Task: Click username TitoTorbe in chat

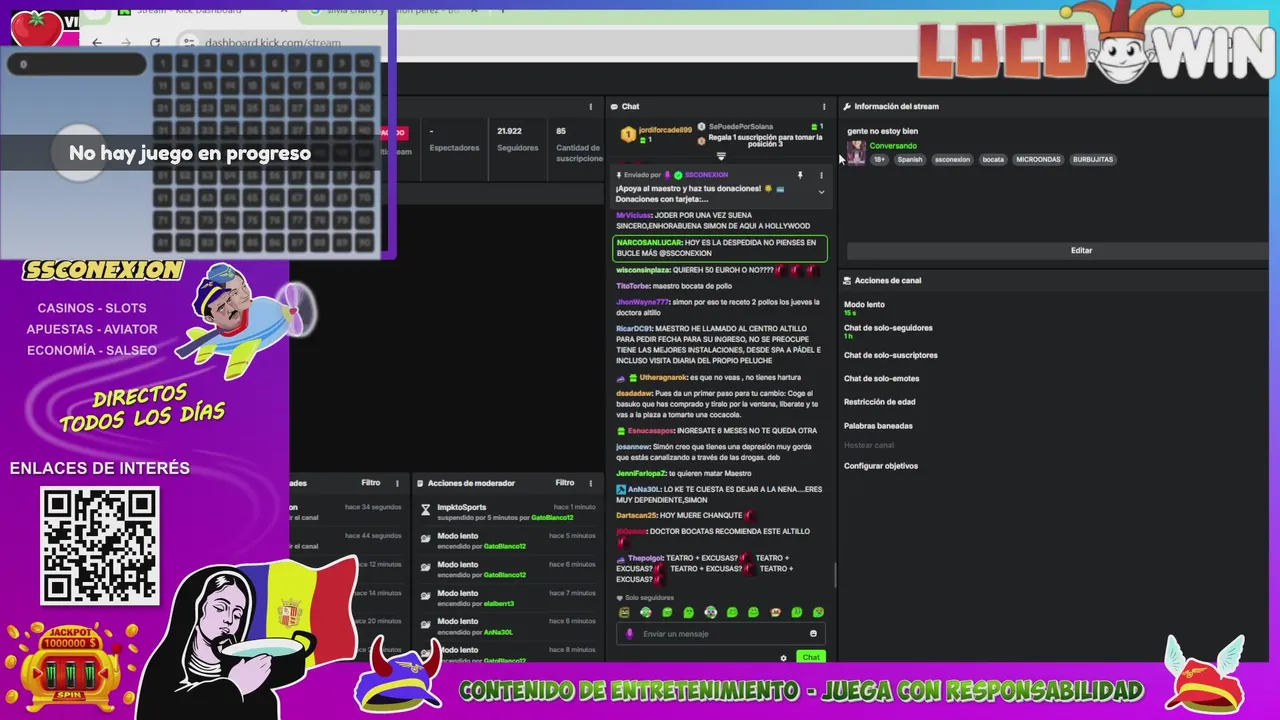Action: click(x=633, y=286)
